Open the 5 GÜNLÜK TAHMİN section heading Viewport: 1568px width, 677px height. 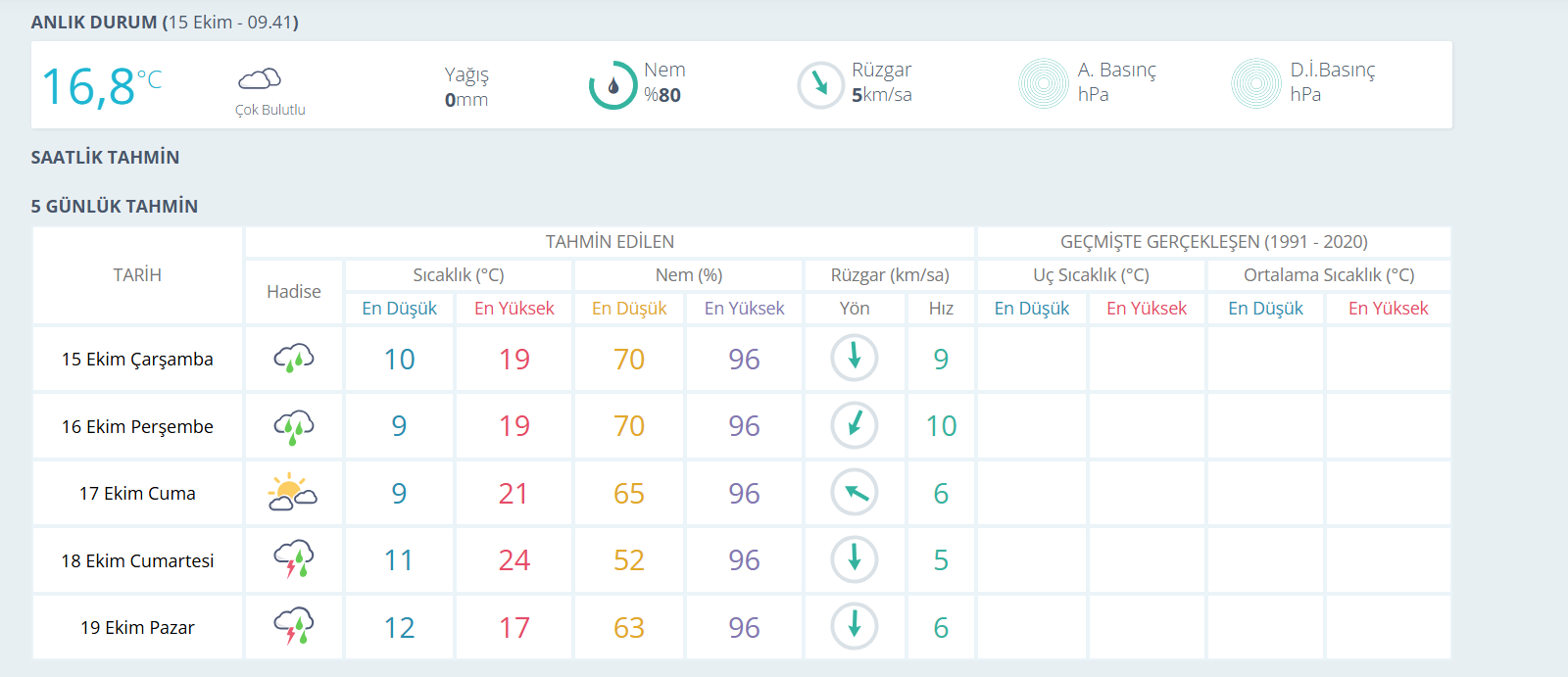[x=114, y=207]
